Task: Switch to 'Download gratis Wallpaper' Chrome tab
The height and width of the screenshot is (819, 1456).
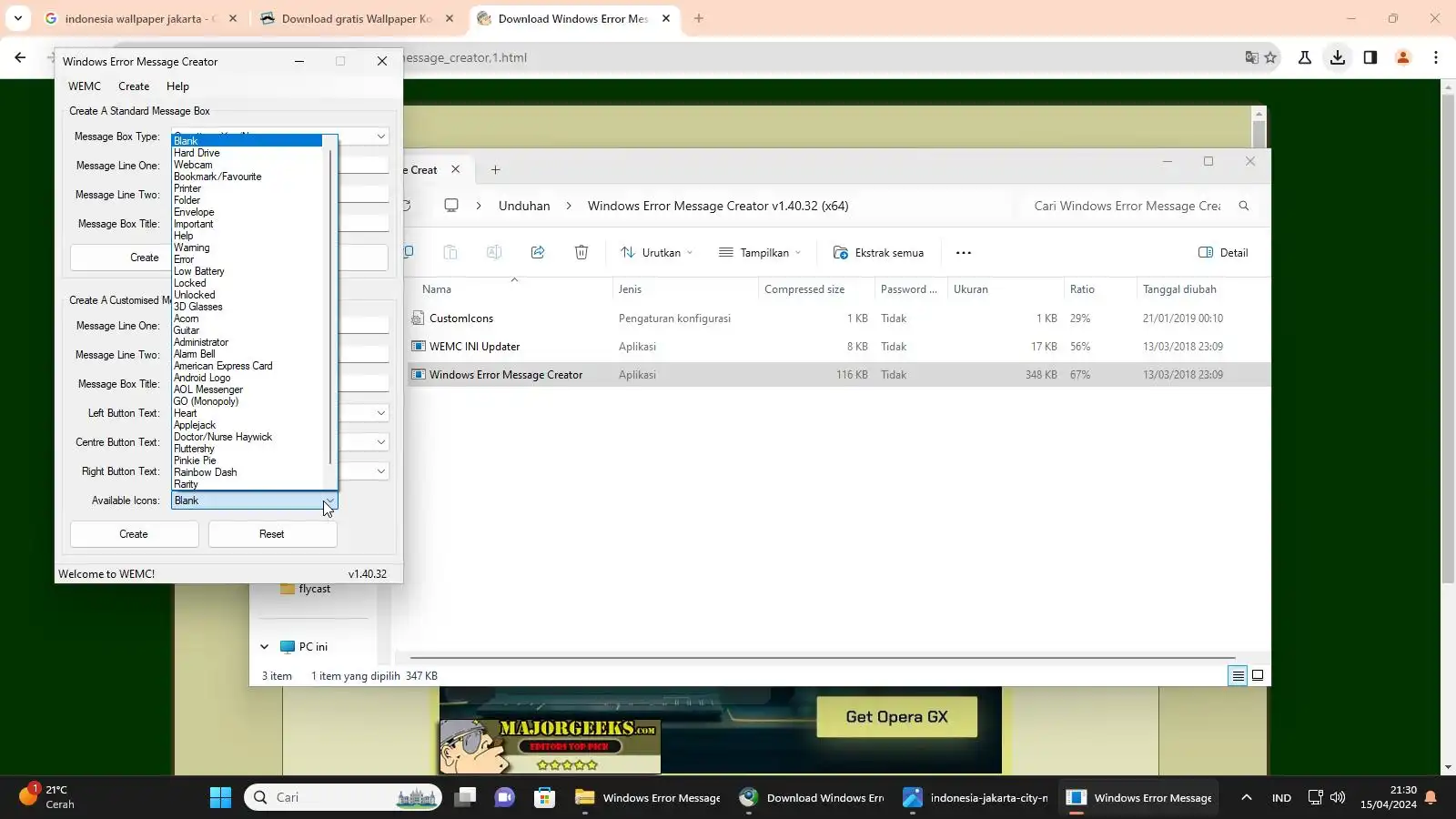Action: pyautogui.click(x=357, y=18)
